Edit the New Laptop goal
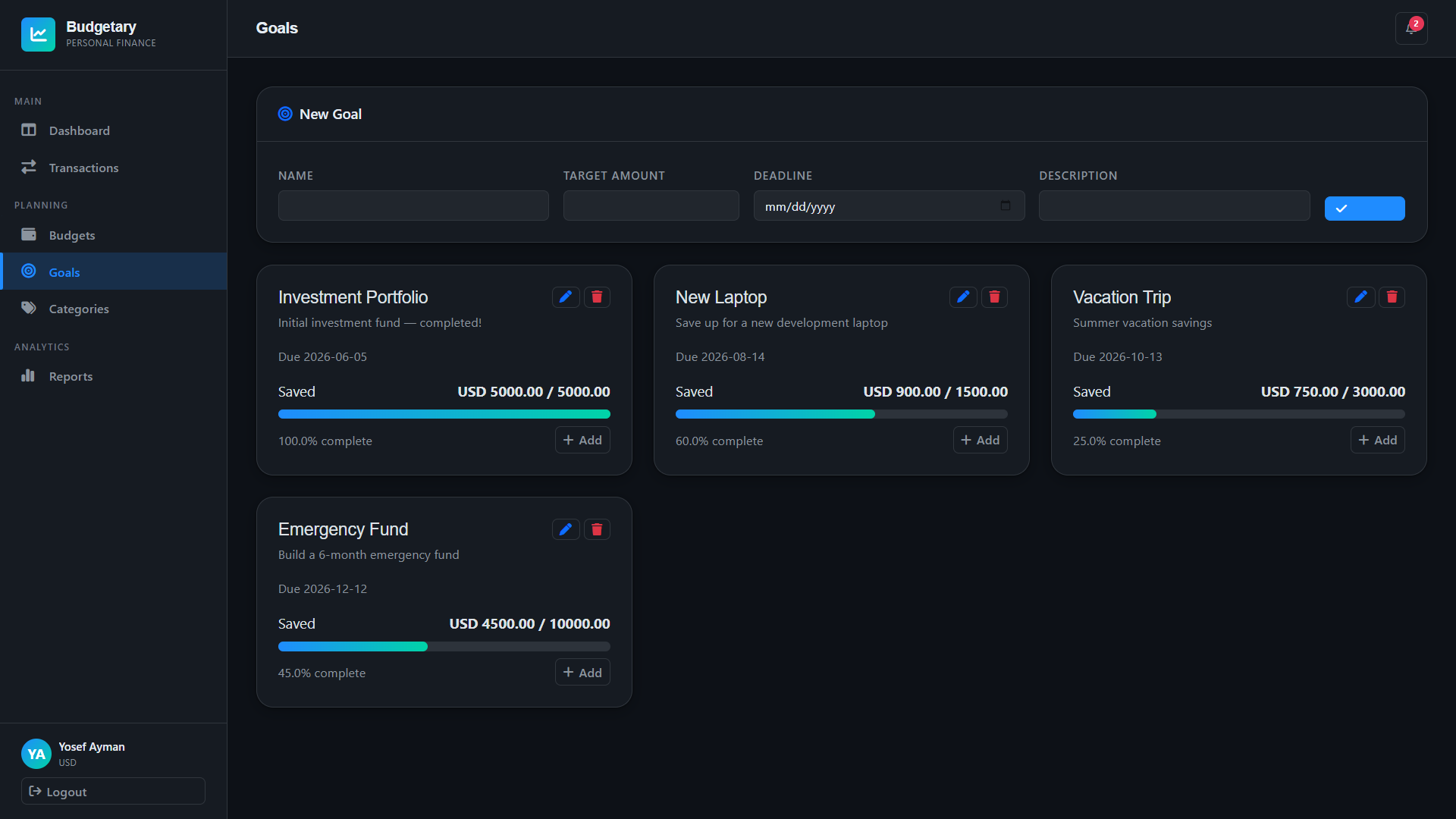The width and height of the screenshot is (1456, 819). (x=963, y=297)
